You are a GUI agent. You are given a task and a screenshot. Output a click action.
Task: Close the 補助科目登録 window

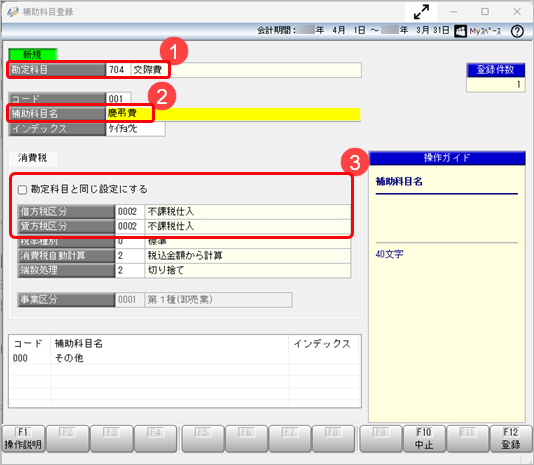[x=517, y=12]
